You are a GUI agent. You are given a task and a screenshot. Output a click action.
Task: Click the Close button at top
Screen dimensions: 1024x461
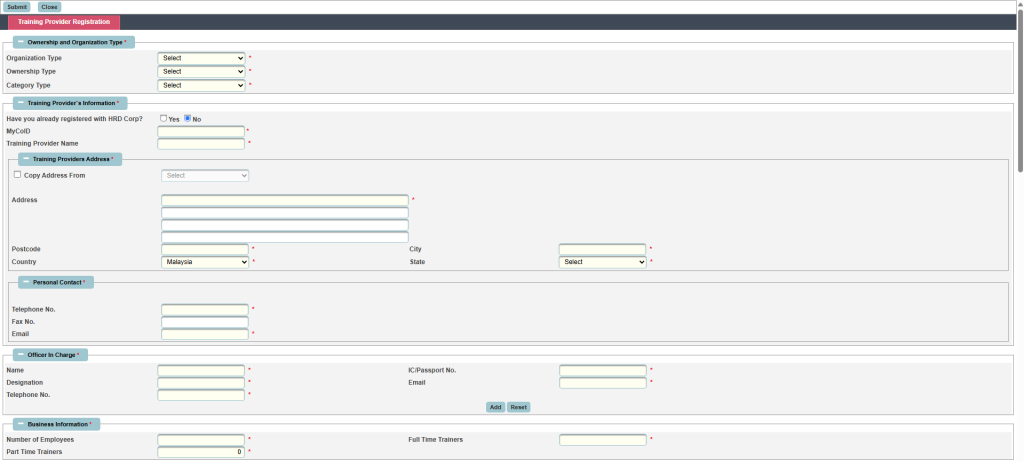[49, 7]
